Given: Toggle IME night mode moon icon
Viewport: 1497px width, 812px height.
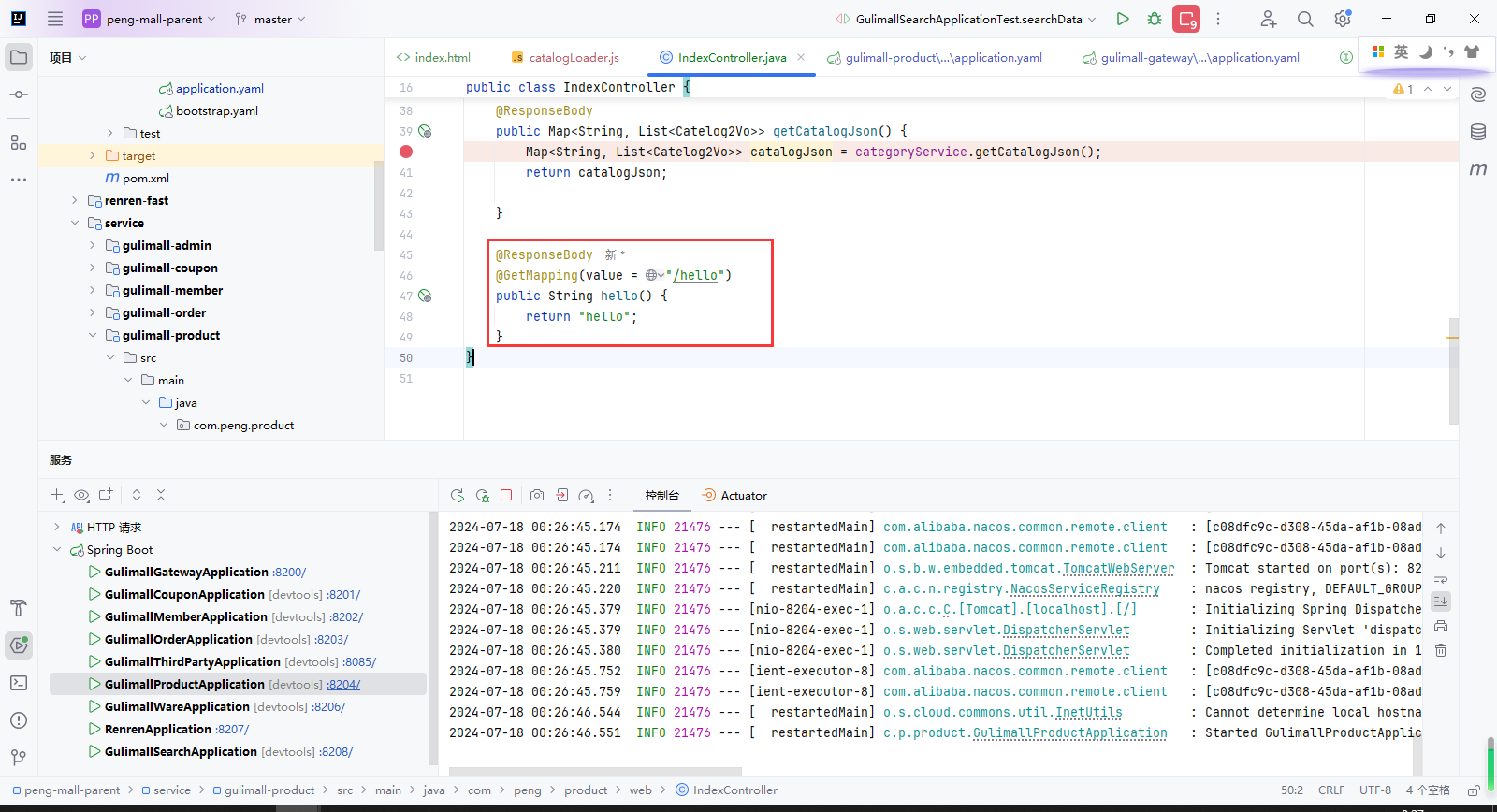Looking at the screenshot, I should (x=1425, y=52).
